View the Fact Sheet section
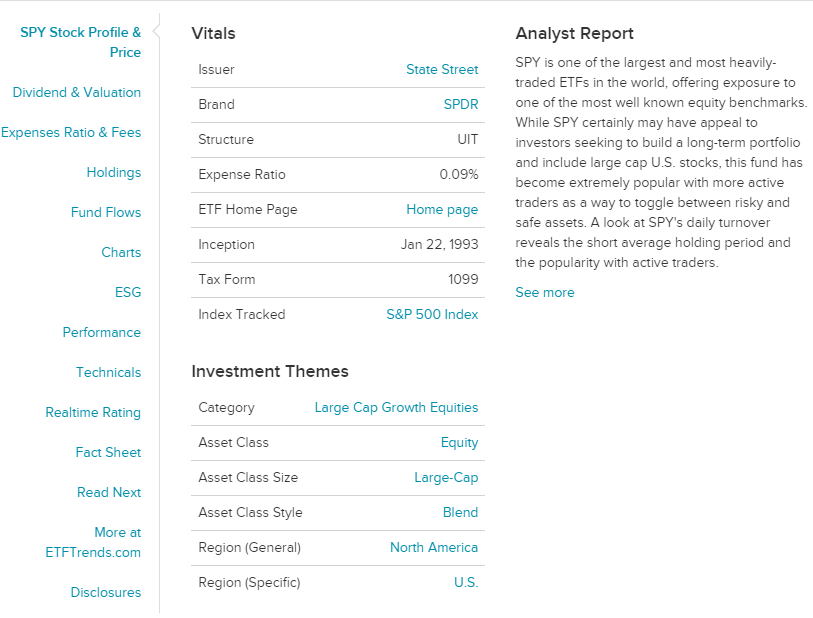Screen dimensions: 813x618 tap(108, 452)
